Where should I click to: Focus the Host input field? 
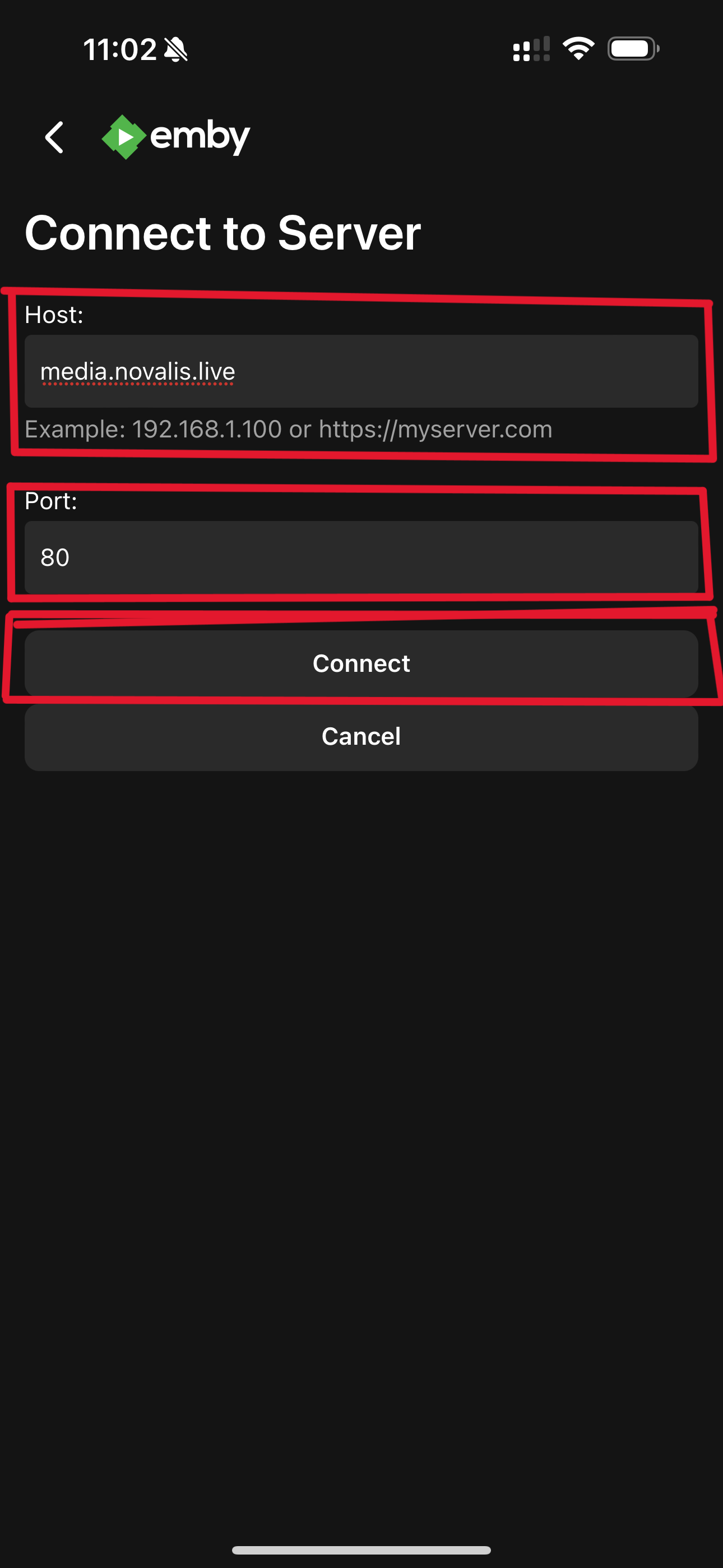(361, 371)
